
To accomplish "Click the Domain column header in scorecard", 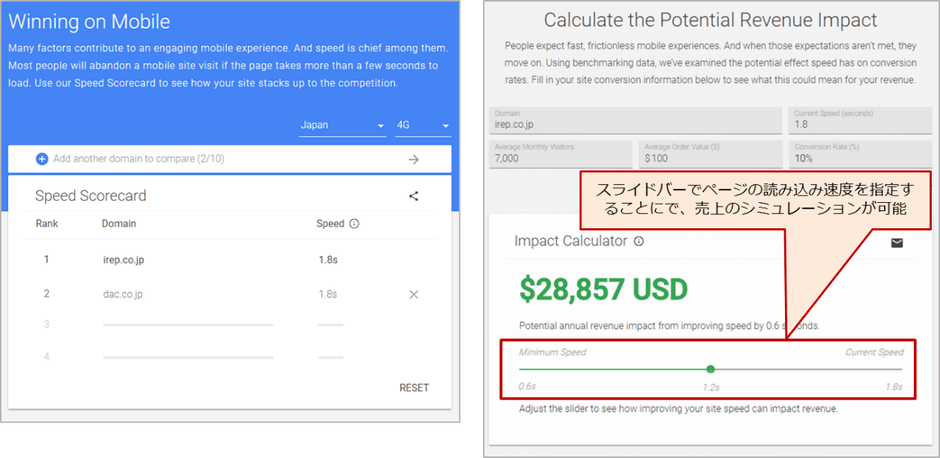I will [119, 224].
